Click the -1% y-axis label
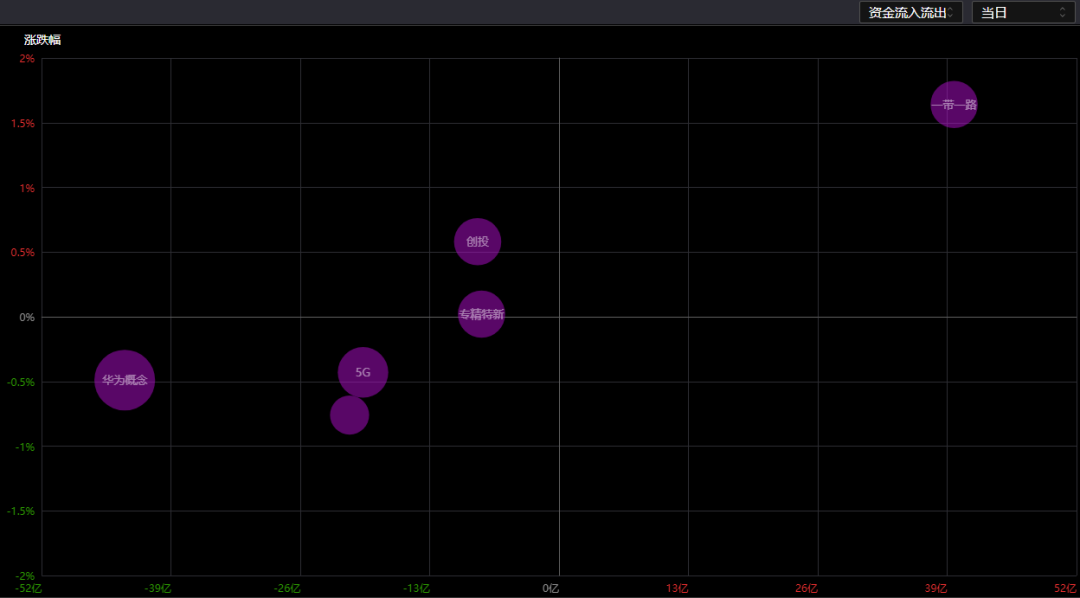 point(24,447)
